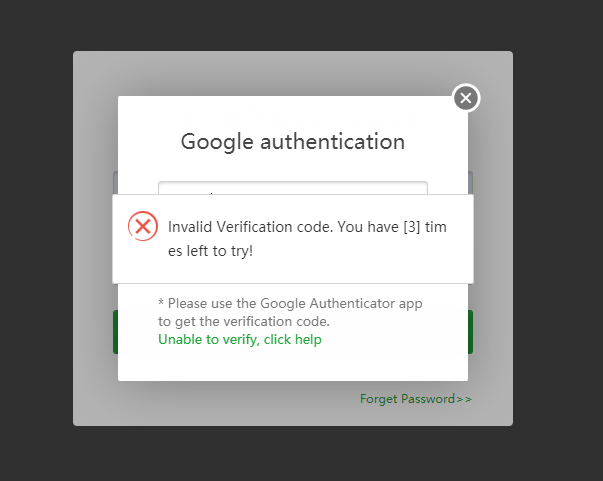This screenshot has width=603, height=481.
Task: Click green button's left edge behind dialog
Action: tap(115, 332)
